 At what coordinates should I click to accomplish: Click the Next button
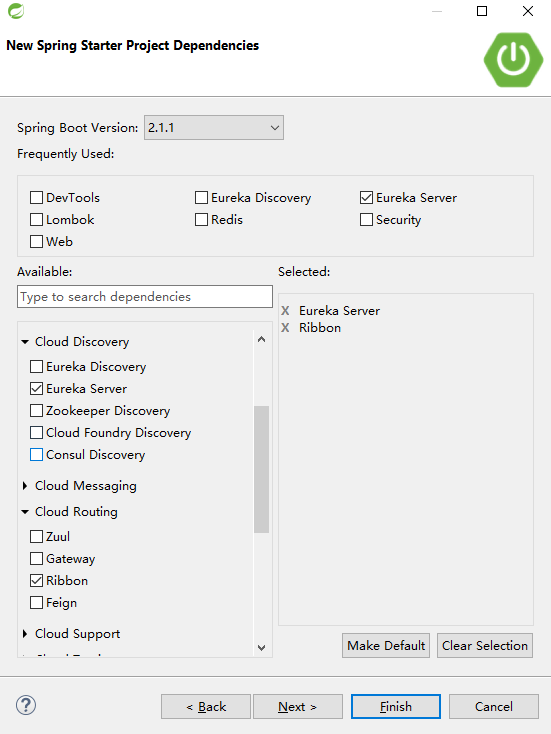click(x=298, y=706)
